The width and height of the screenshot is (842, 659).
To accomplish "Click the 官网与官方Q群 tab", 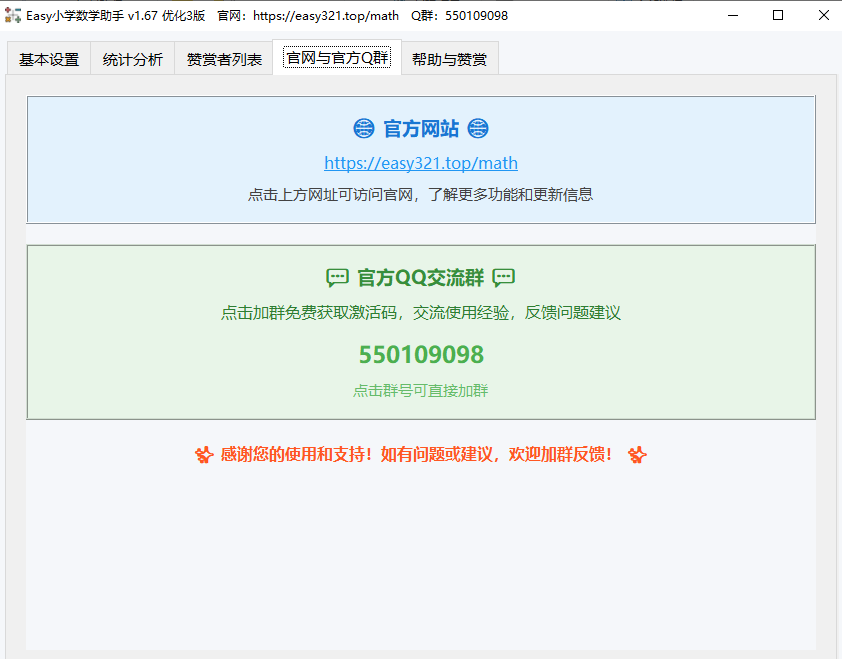I will [337, 57].
